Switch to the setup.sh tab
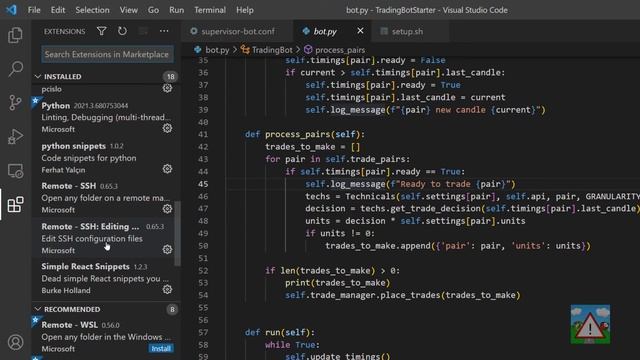Image resolution: width=640 pixels, height=360 pixels. (x=410, y=31)
